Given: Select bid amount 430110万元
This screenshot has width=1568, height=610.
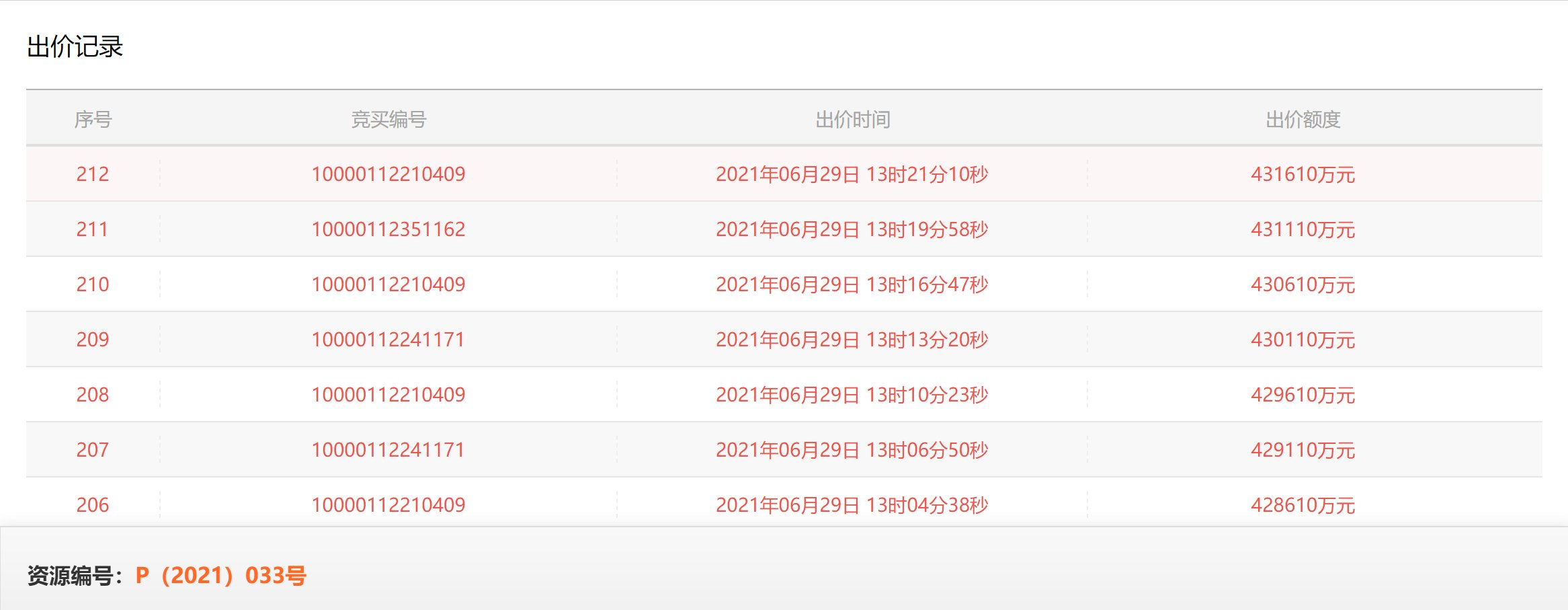Looking at the screenshot, I should tap(1303, 340).
